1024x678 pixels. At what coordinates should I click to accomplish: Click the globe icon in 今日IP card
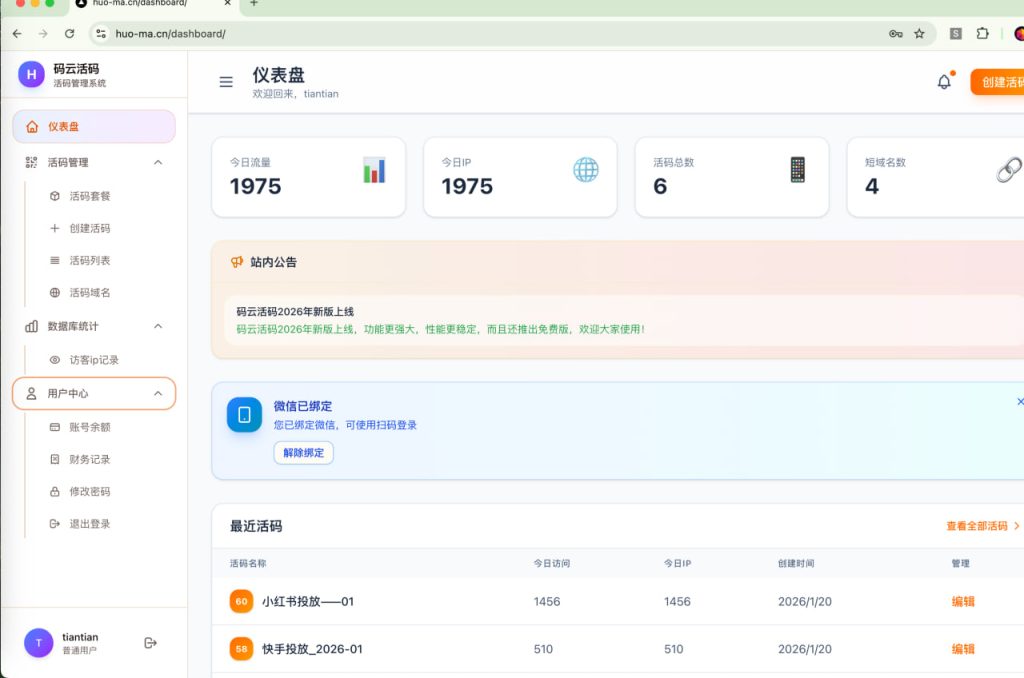(x=586, y=170)
